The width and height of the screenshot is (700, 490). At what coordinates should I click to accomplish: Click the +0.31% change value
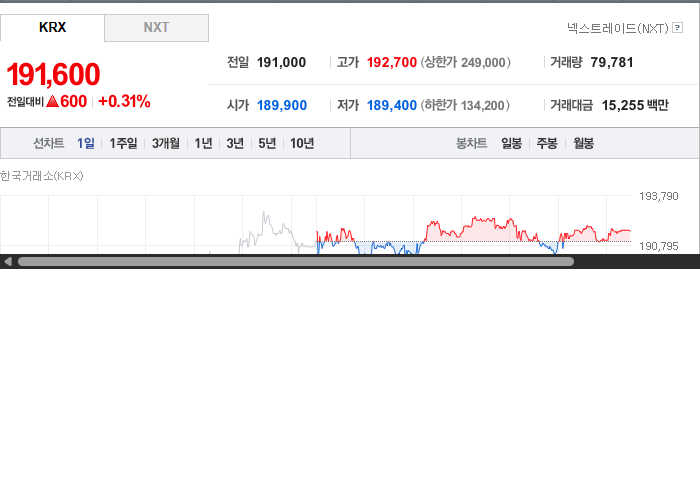point(124,101)
